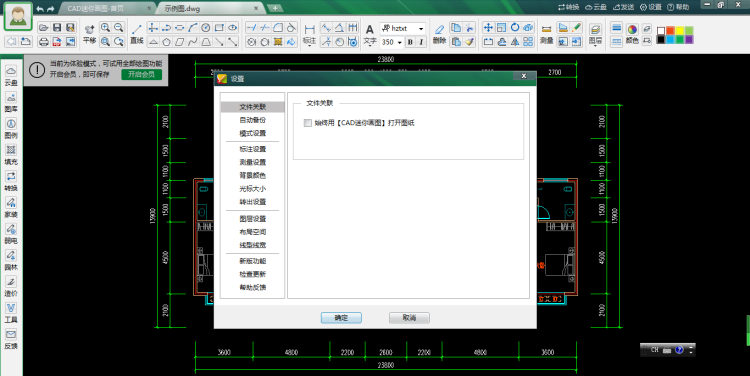Click the 确定 button
The width and height of the screenshot is (750, 376).
pos(341,318)
